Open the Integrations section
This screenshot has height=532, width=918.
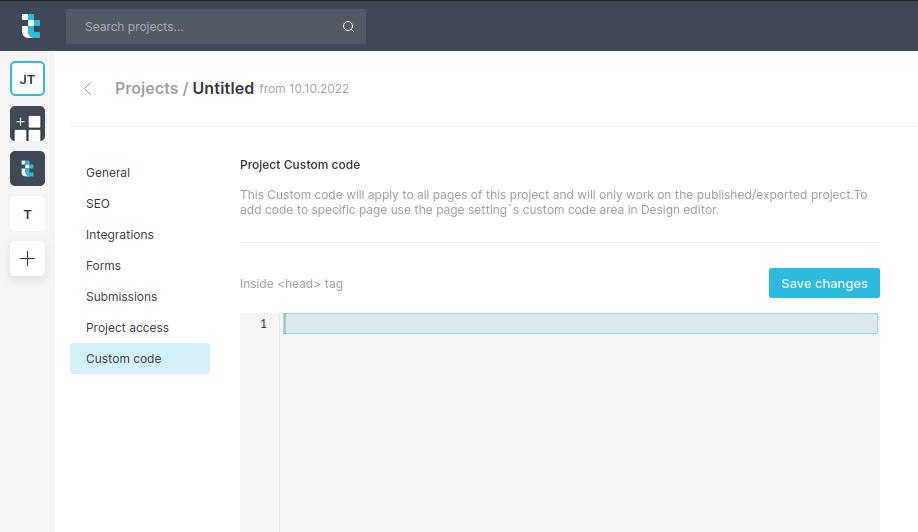pyautogui.click(x=120, y=235)
